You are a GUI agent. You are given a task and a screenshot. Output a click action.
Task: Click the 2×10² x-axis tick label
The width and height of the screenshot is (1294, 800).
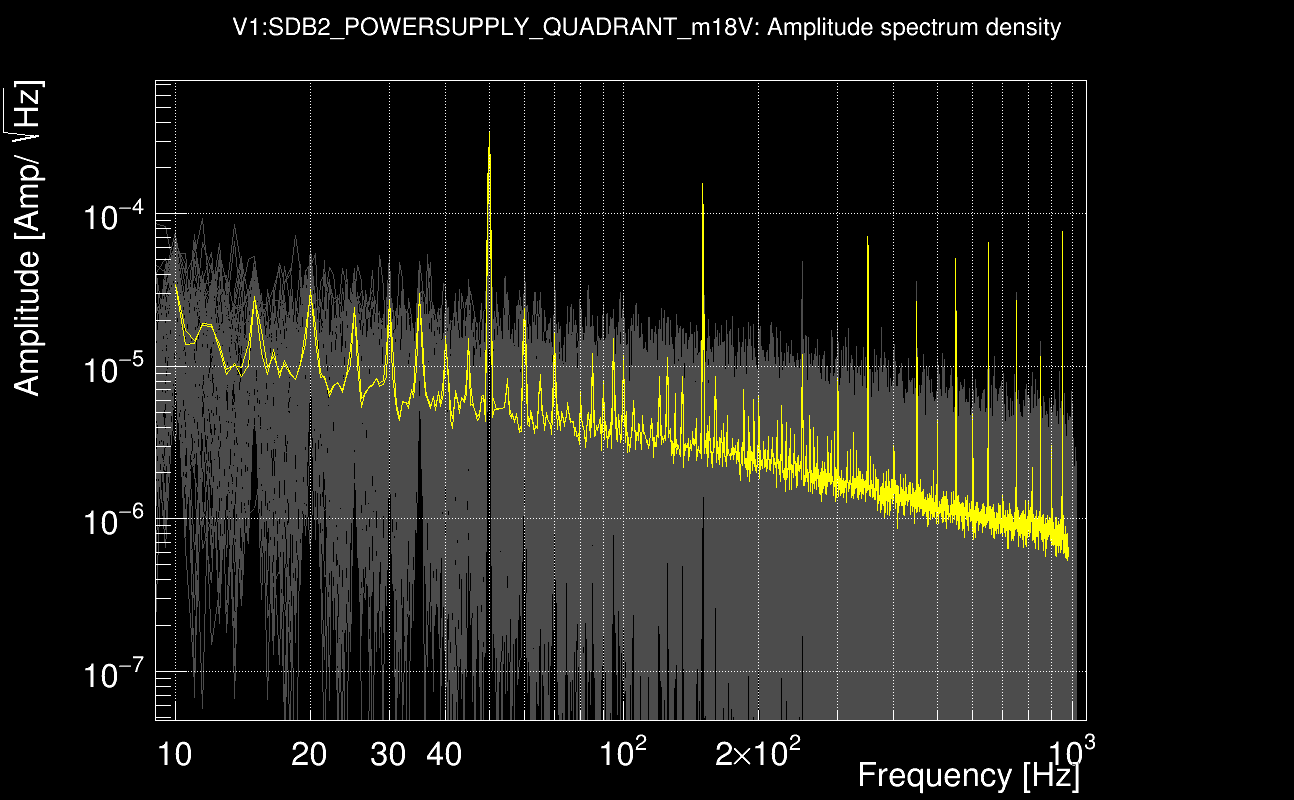(756, 753)
